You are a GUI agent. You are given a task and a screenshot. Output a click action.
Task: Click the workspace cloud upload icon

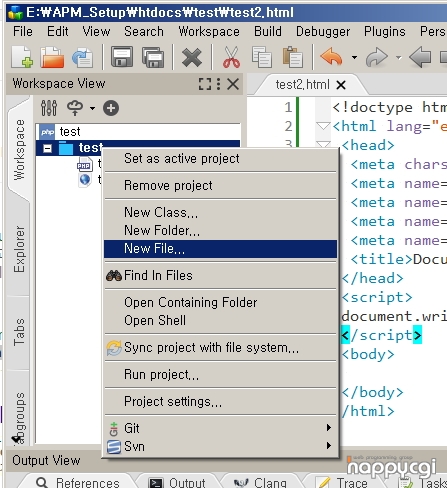(75, 108)
